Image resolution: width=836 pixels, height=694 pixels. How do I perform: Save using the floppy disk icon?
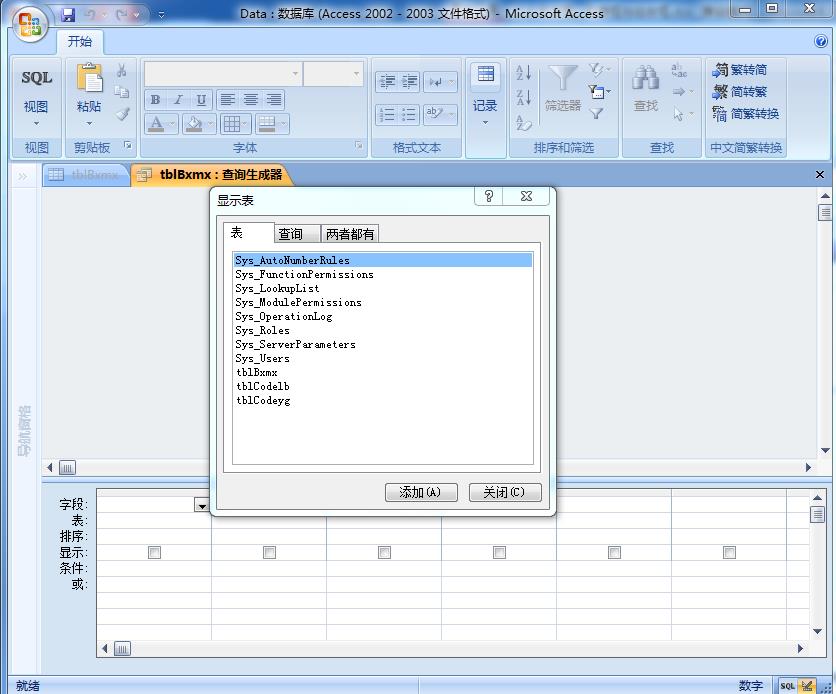[68, 14]
